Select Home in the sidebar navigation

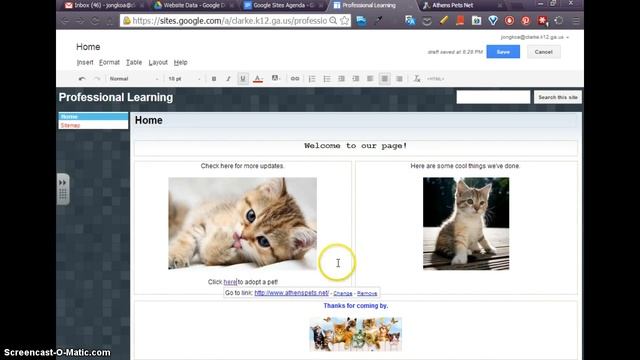93,117
